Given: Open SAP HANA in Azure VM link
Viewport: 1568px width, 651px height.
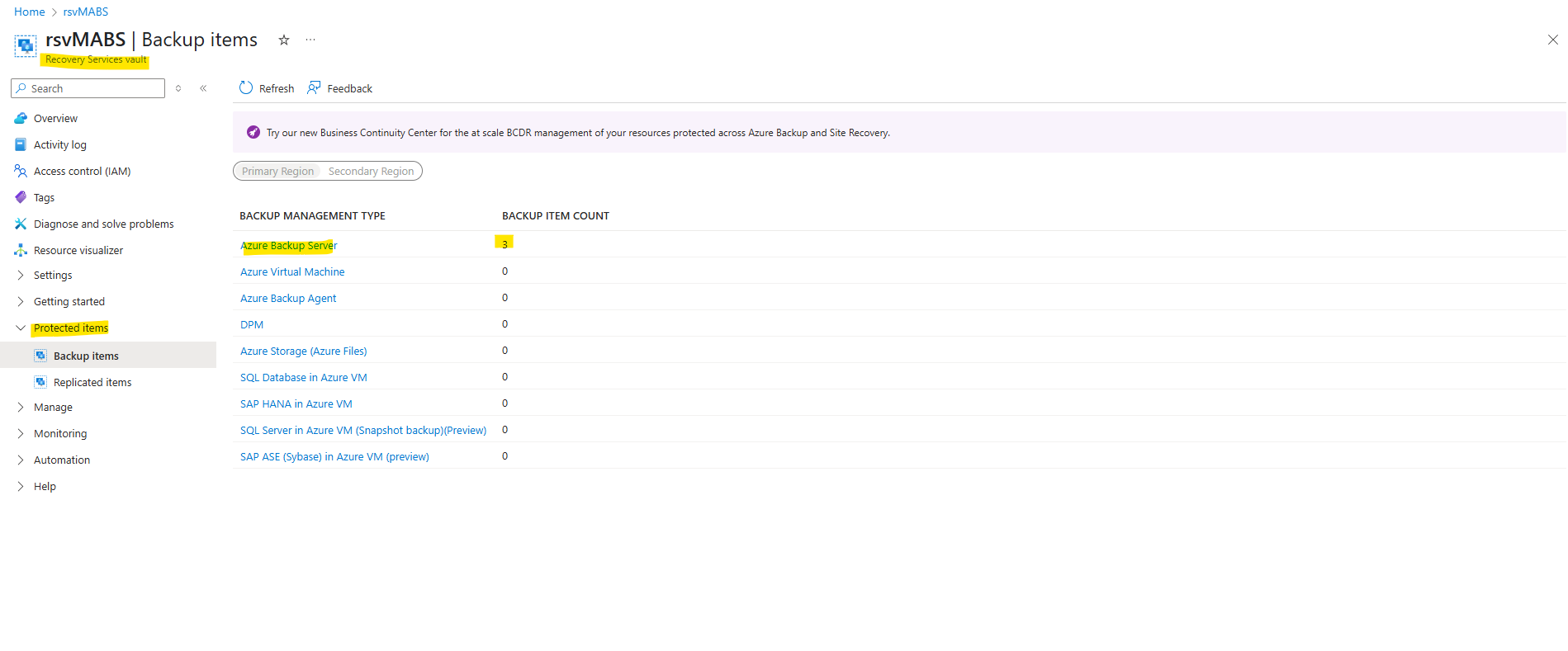Looking at the screenshot, I should [296, 403].
